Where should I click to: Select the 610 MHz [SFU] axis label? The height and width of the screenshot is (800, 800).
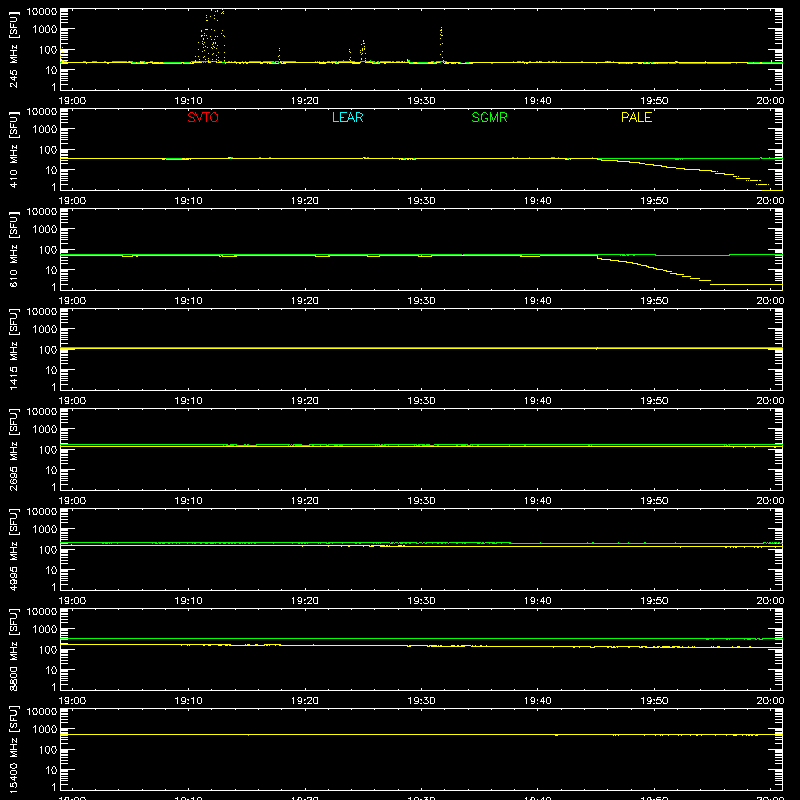[x=14, y=249]
